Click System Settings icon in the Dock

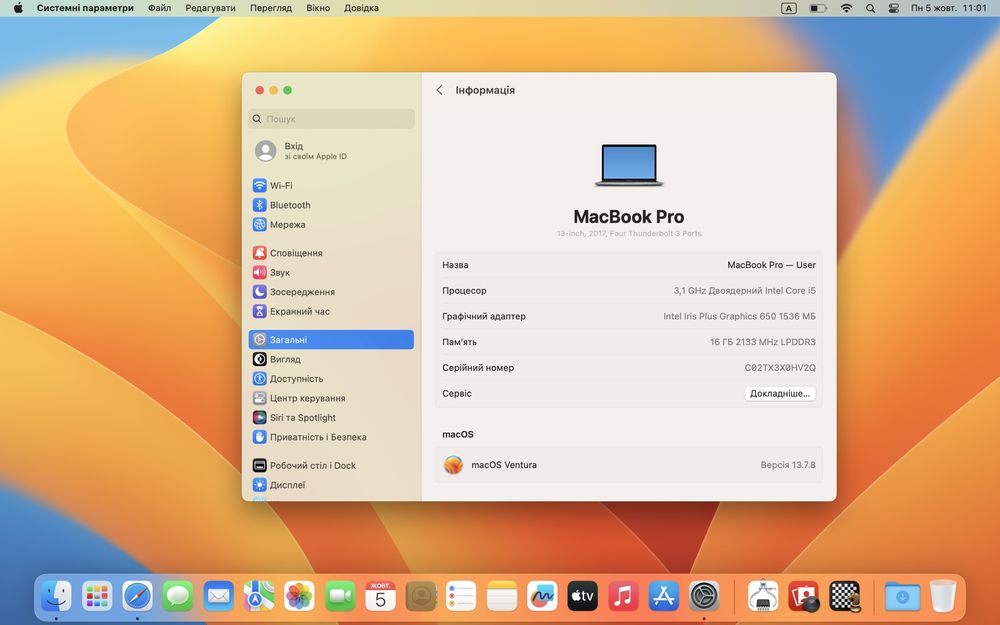tap(704, 596)
